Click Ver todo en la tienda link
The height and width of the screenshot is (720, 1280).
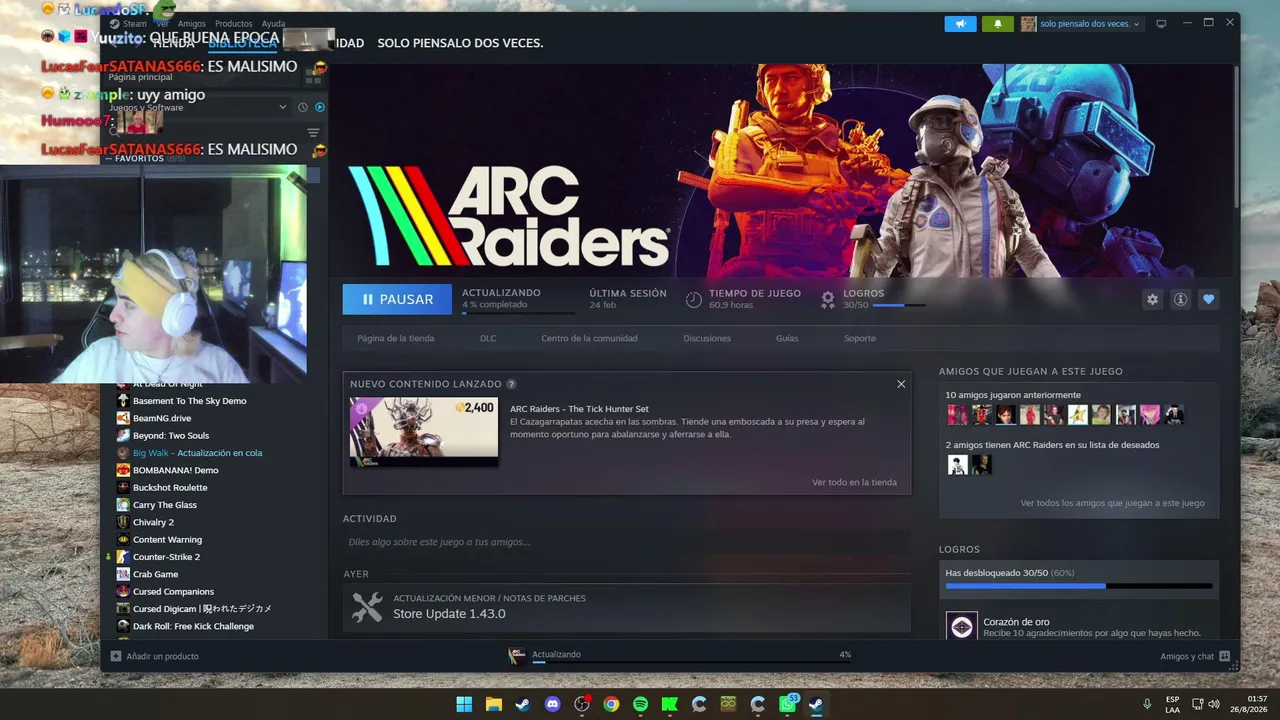click(855, 482)
